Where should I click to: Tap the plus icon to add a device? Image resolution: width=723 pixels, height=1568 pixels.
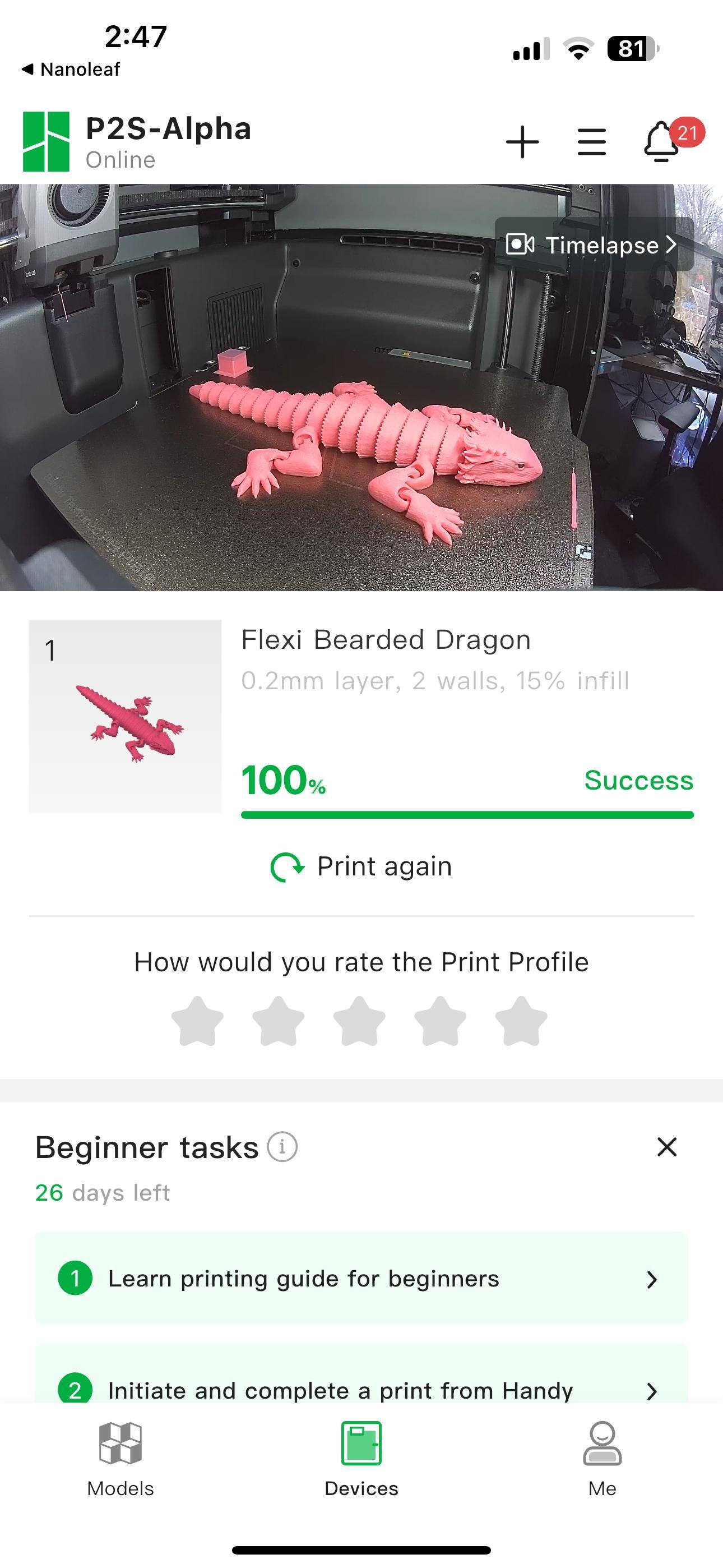522,142
